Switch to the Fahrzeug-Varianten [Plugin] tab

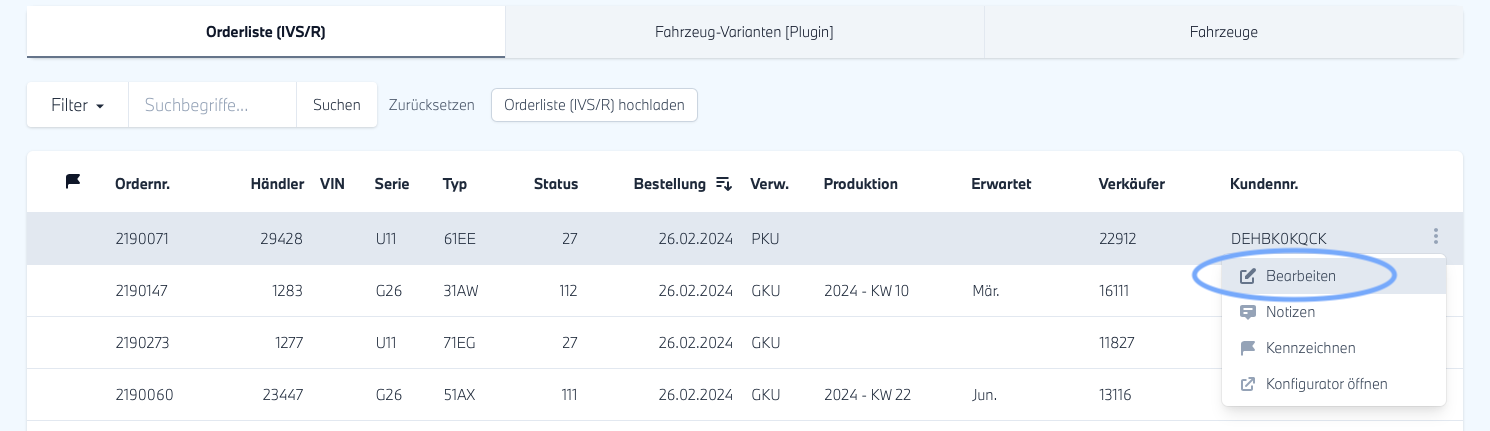click(744, 32)
